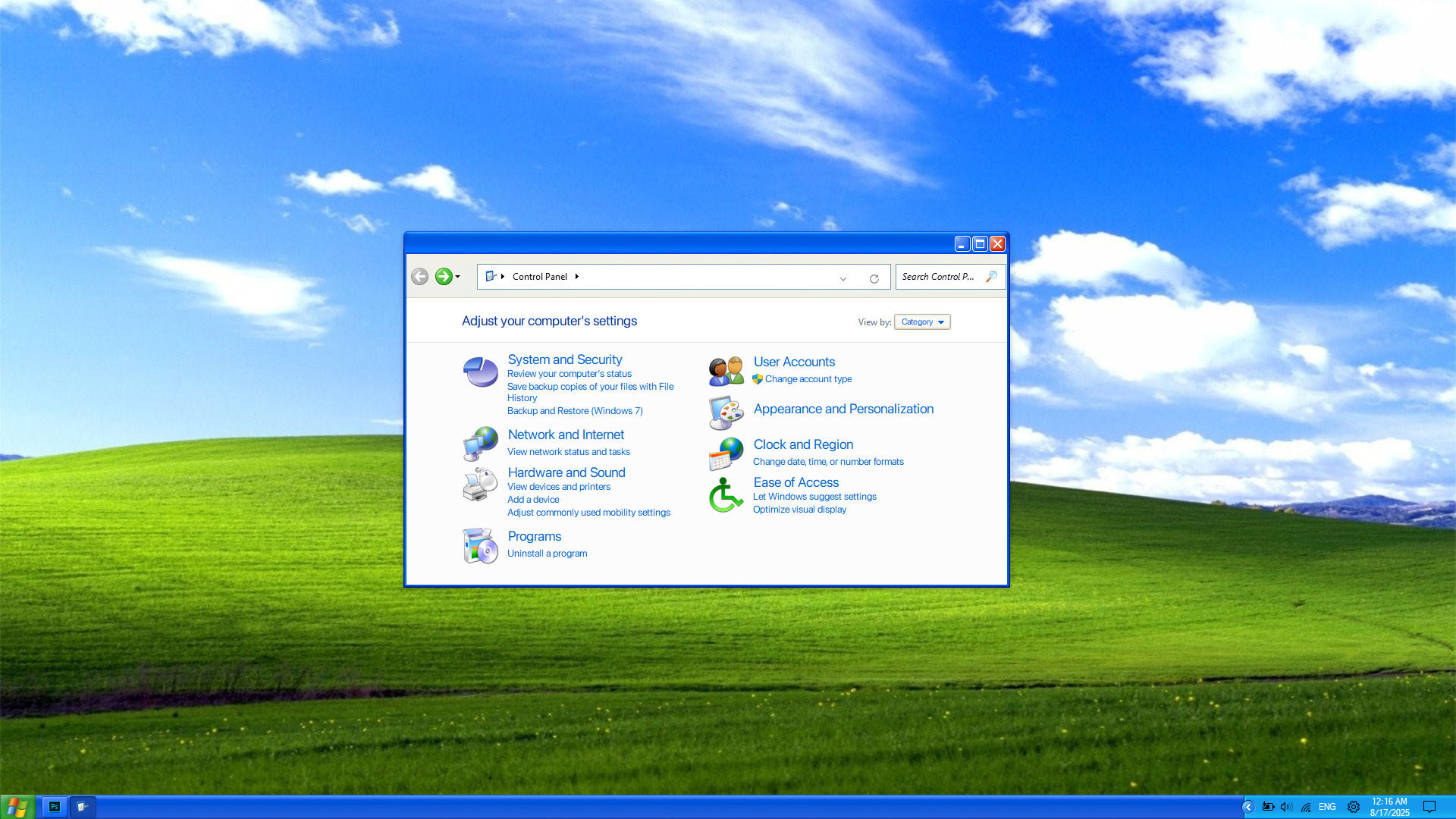Screen dimensions: 1456x819
Task: Click the Hardware and Sound printer icon
Action: point(480,485)
